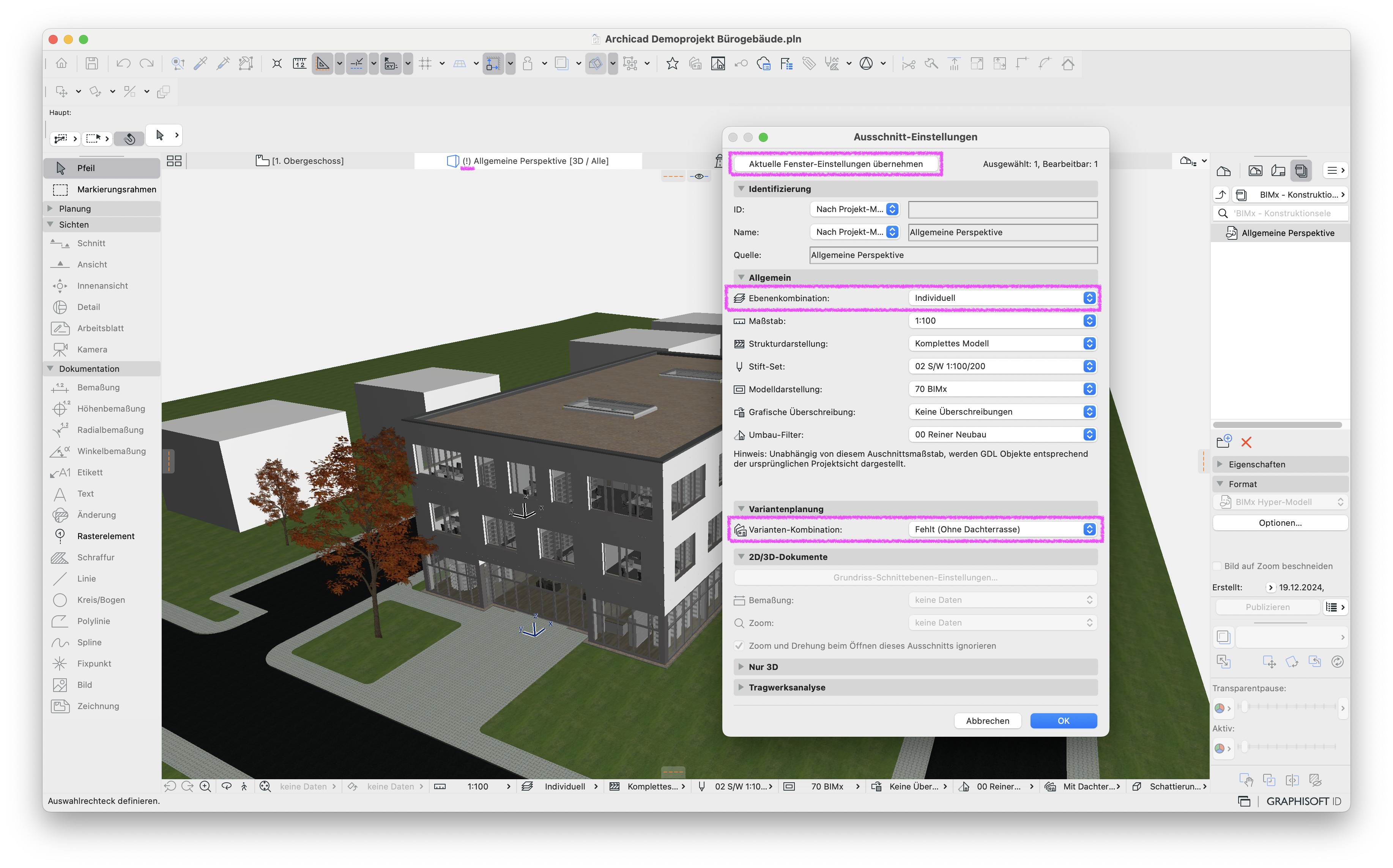The height and width of the screenshot is (868, 1393).
Task: Select the Kreis/Bogen tool
Action: click(102, 600)
